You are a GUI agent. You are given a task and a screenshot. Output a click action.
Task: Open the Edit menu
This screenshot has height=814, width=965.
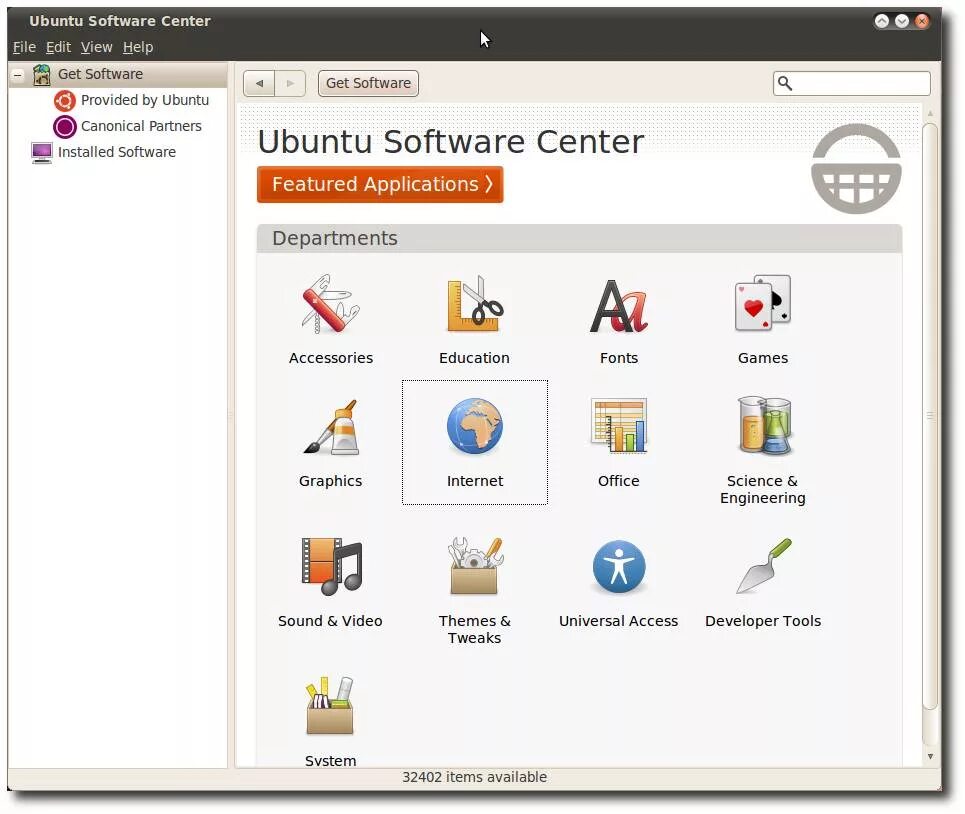pyautogui.click(x=58, y=47)
